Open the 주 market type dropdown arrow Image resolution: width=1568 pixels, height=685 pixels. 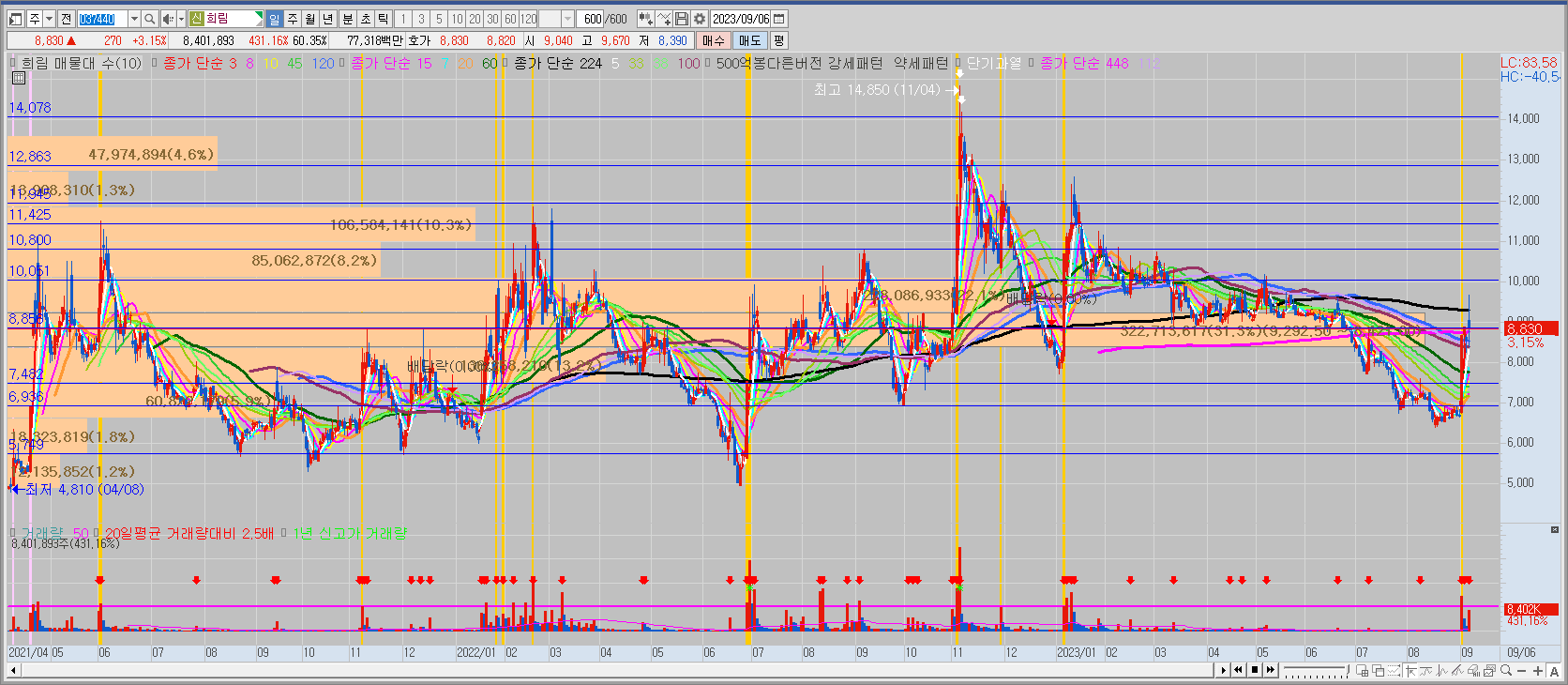coord(49,19)
